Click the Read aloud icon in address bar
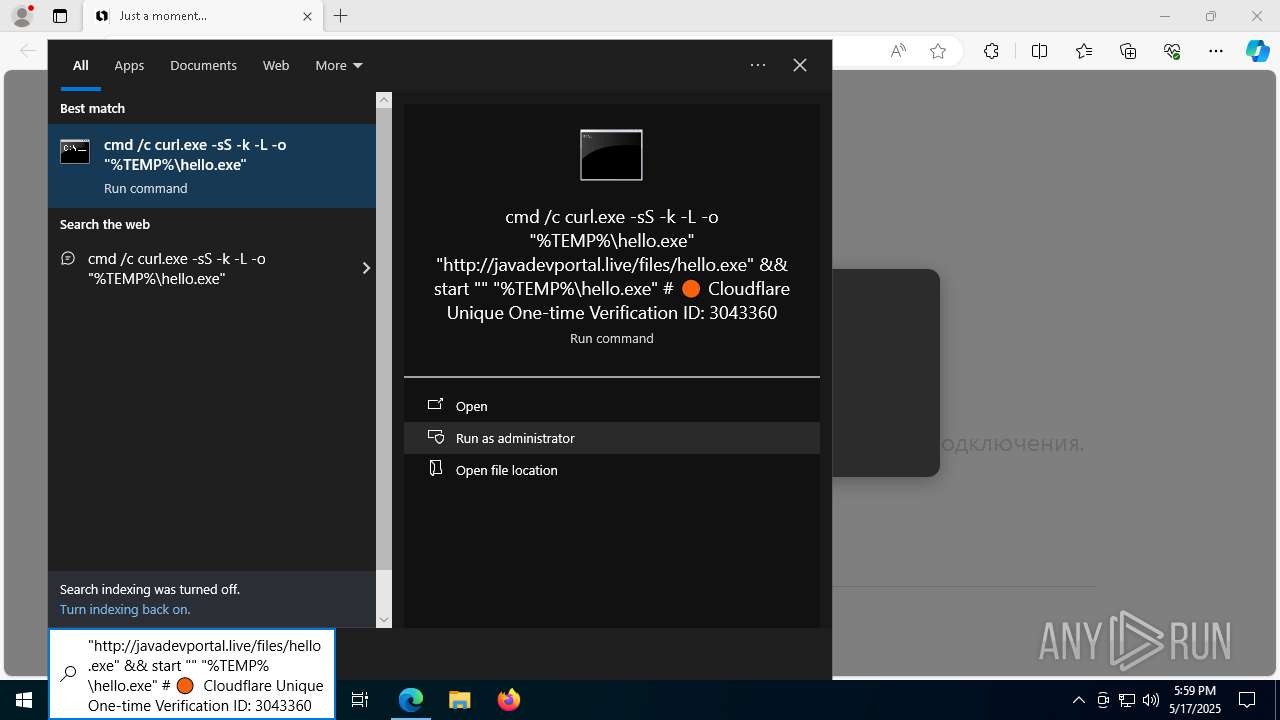1280x720 pixels. pos(898,51)
